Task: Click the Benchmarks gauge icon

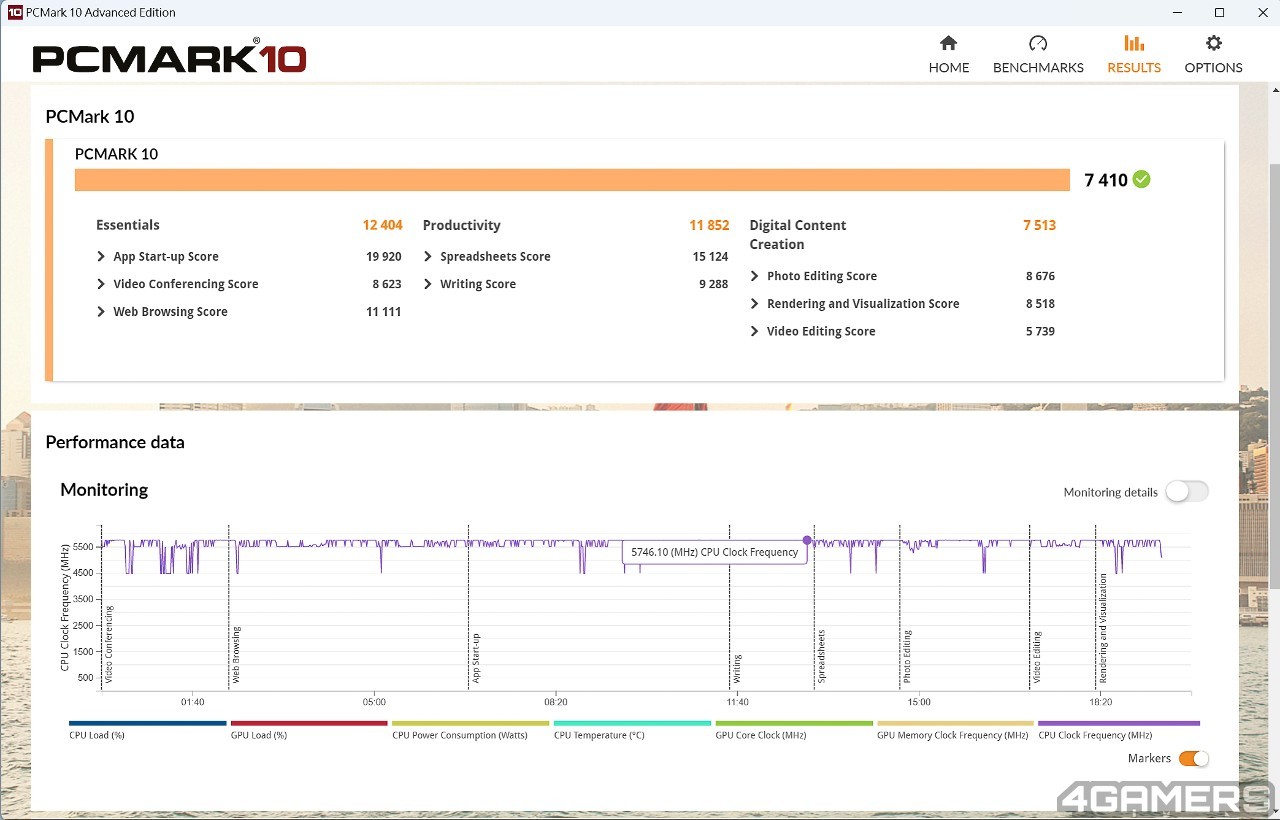Action: 1038,43
